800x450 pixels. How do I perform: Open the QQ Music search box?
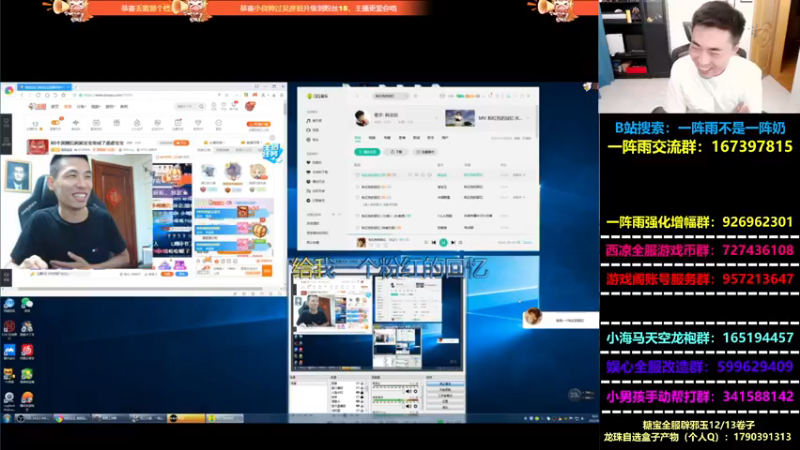click(x=391, y=96)
